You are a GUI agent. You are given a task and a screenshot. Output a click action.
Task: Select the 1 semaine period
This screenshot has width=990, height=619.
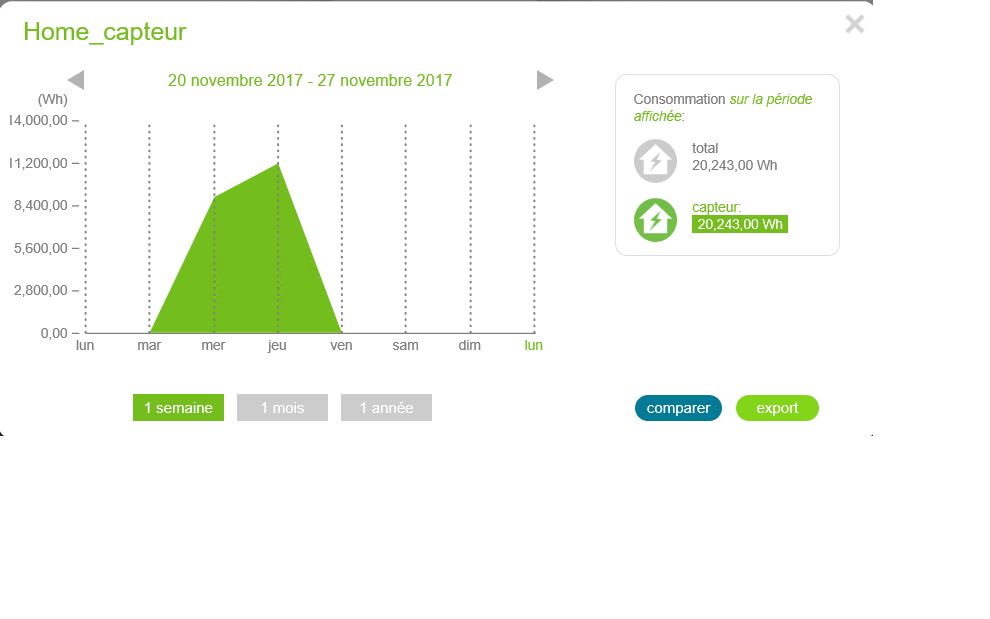tap(179, 407)
